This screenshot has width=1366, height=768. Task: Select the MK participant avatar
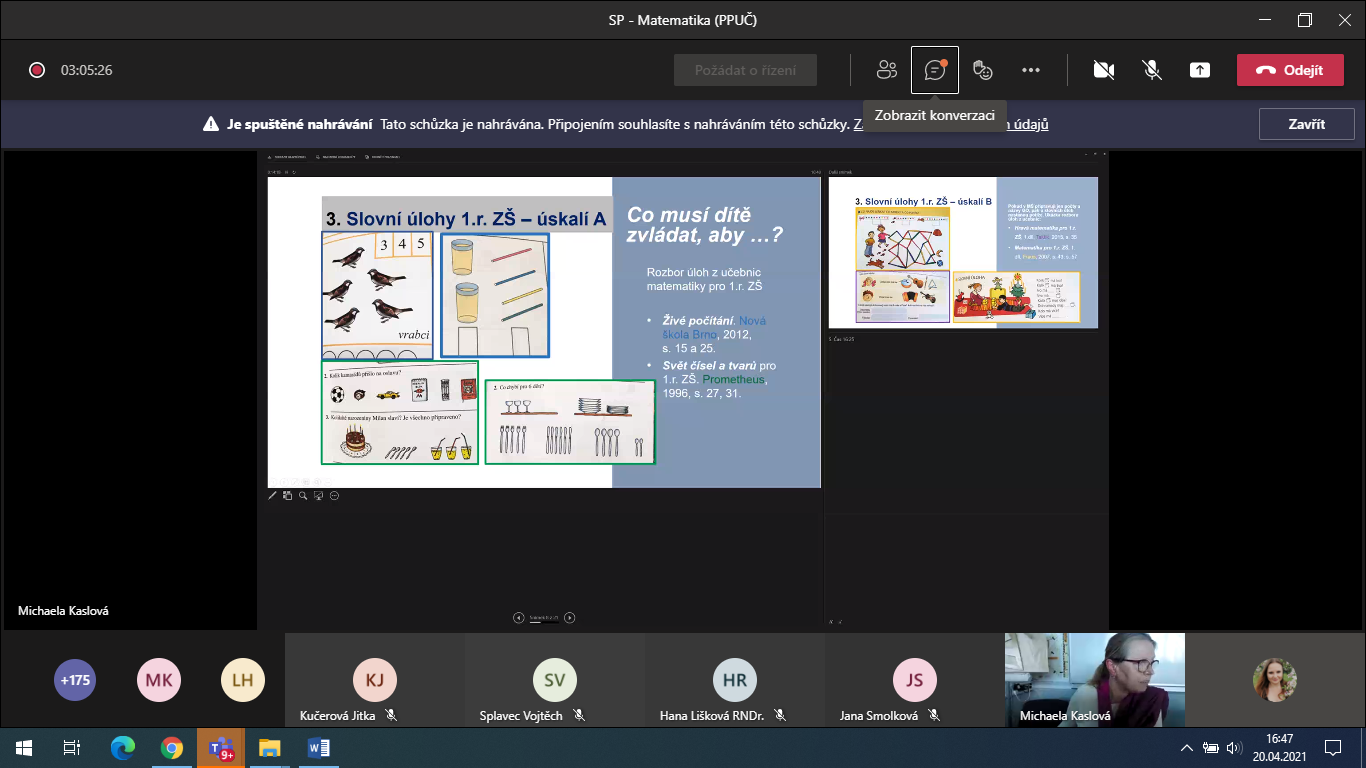tap(159, 680)
